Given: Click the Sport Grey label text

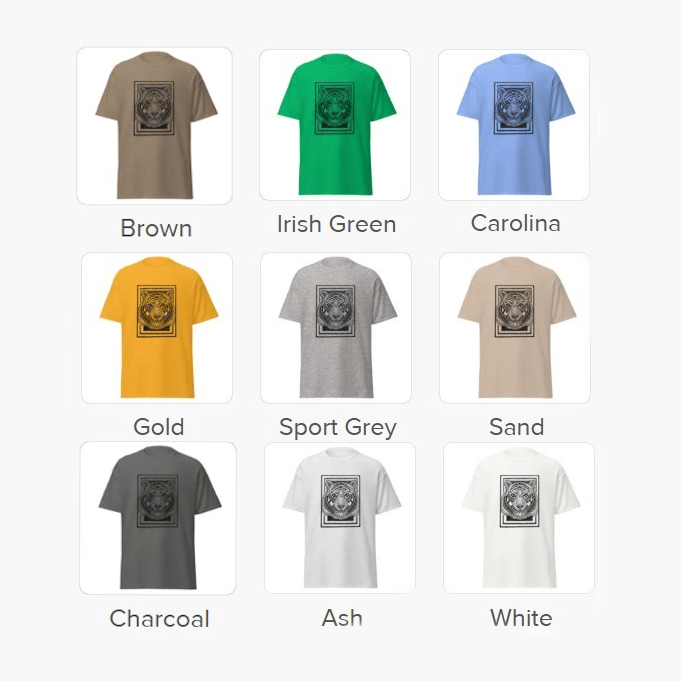Looking at the screenshot, I should (338, 427).
